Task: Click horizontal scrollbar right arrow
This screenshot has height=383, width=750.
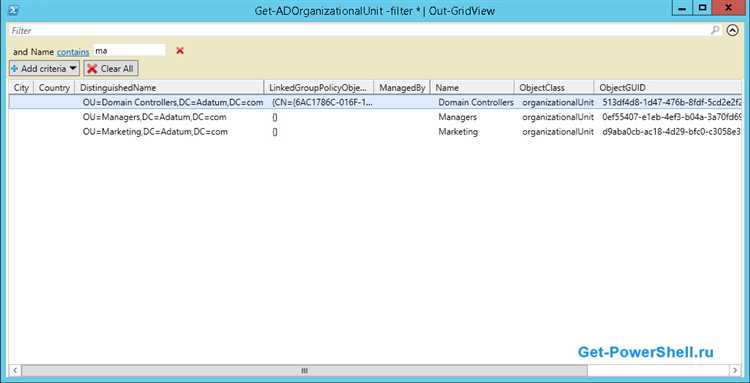Action: tap(735, 371)
